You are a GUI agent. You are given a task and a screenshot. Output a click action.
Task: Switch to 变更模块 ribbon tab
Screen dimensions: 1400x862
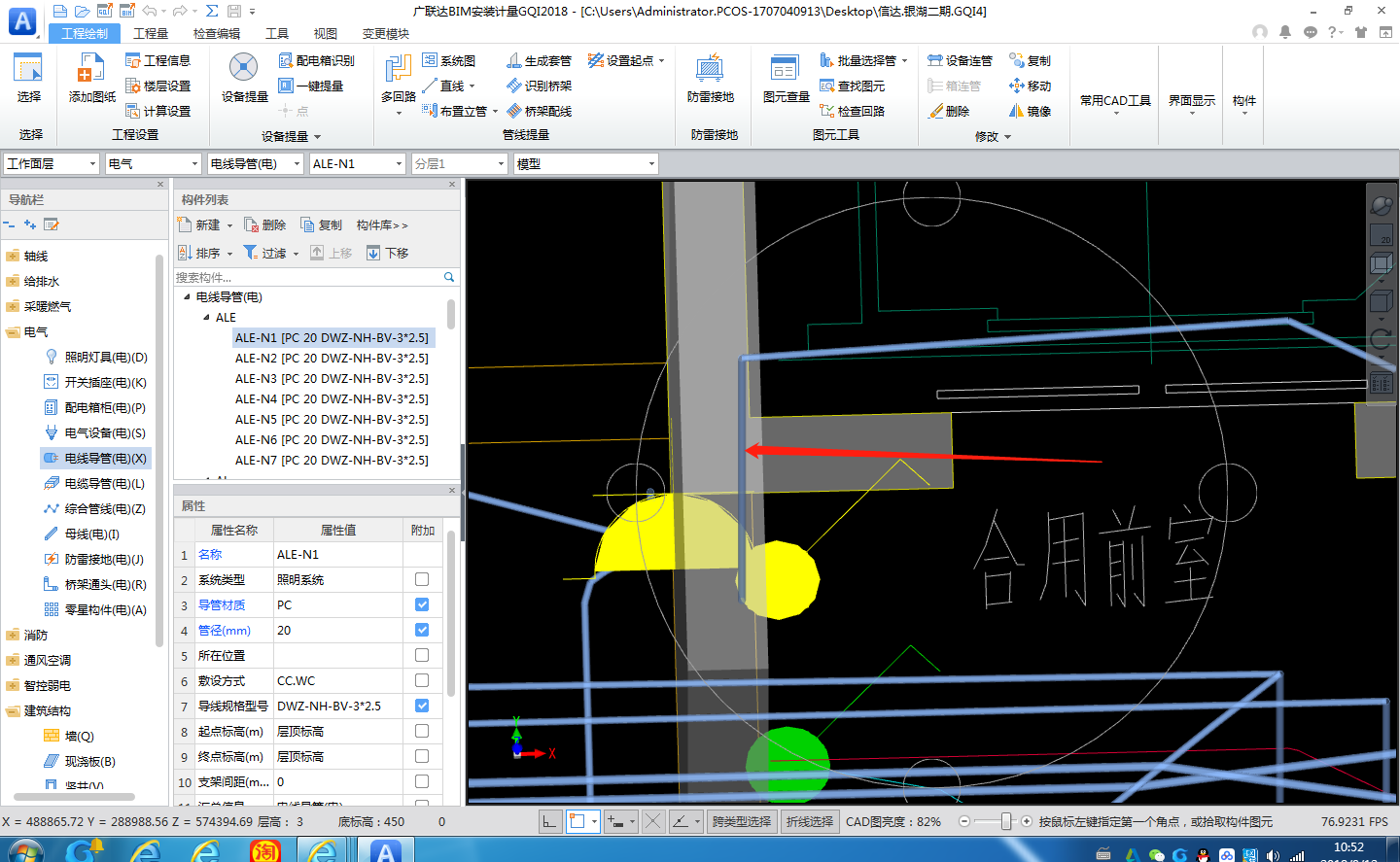[386, 33]
